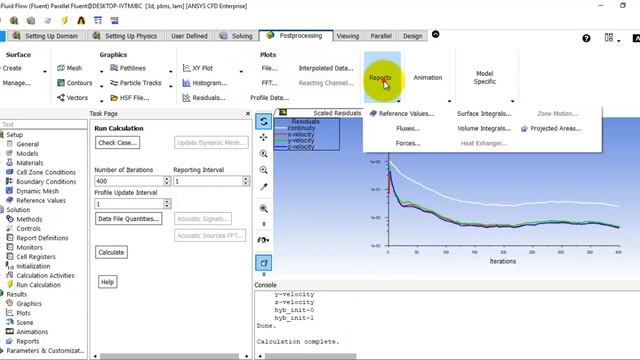Open Vectors graphics option
Screen dimensions: 640x360
(x=72, y=98)
